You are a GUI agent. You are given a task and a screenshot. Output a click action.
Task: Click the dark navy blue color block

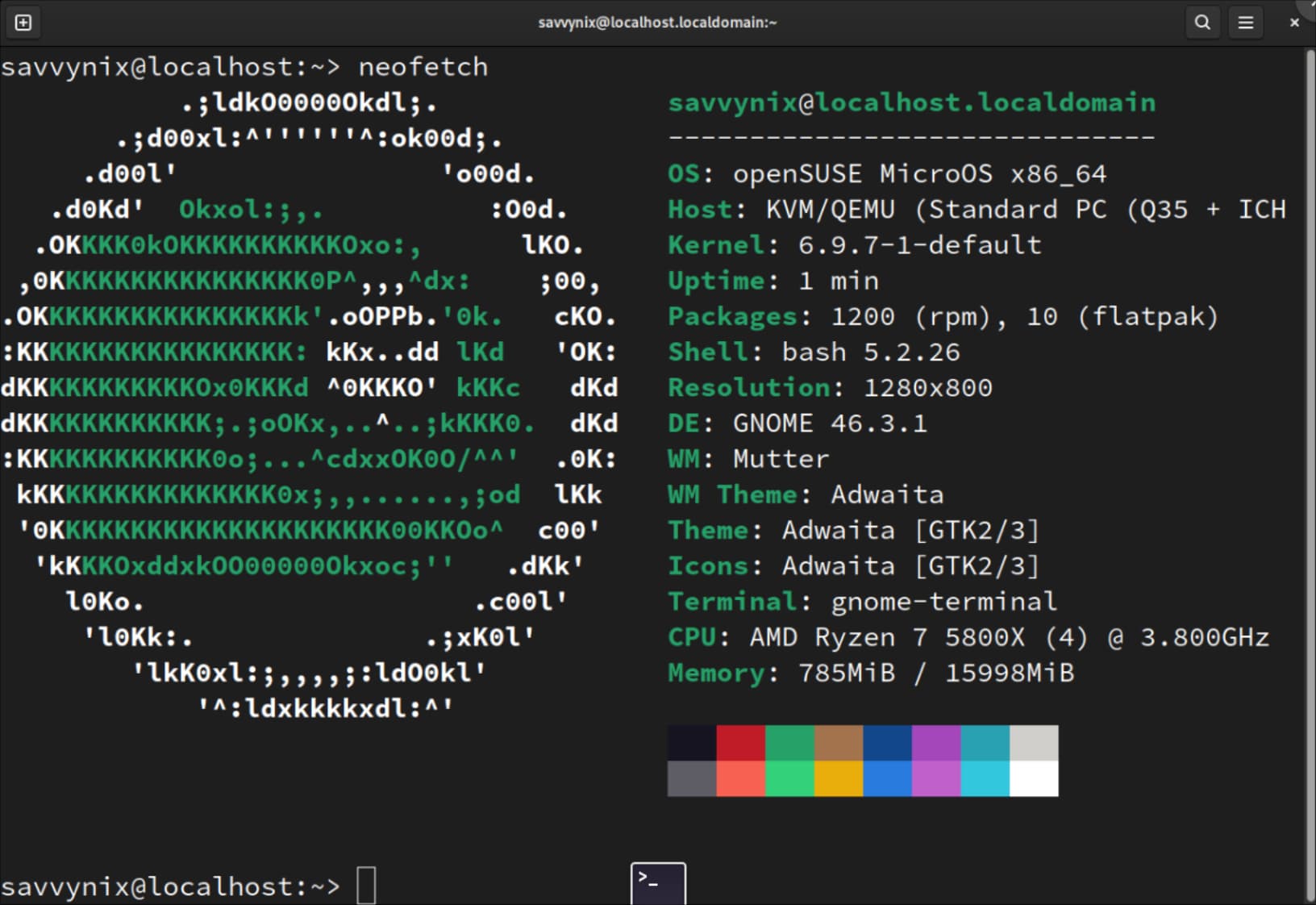[x=887, y=743]
